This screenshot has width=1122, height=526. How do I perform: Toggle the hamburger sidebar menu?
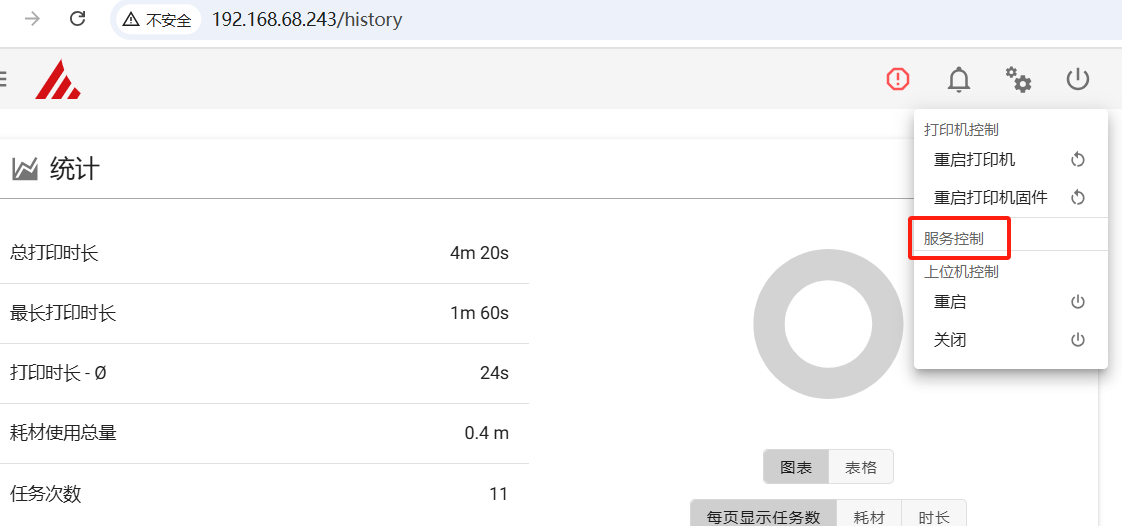click(x=3, y=79)
